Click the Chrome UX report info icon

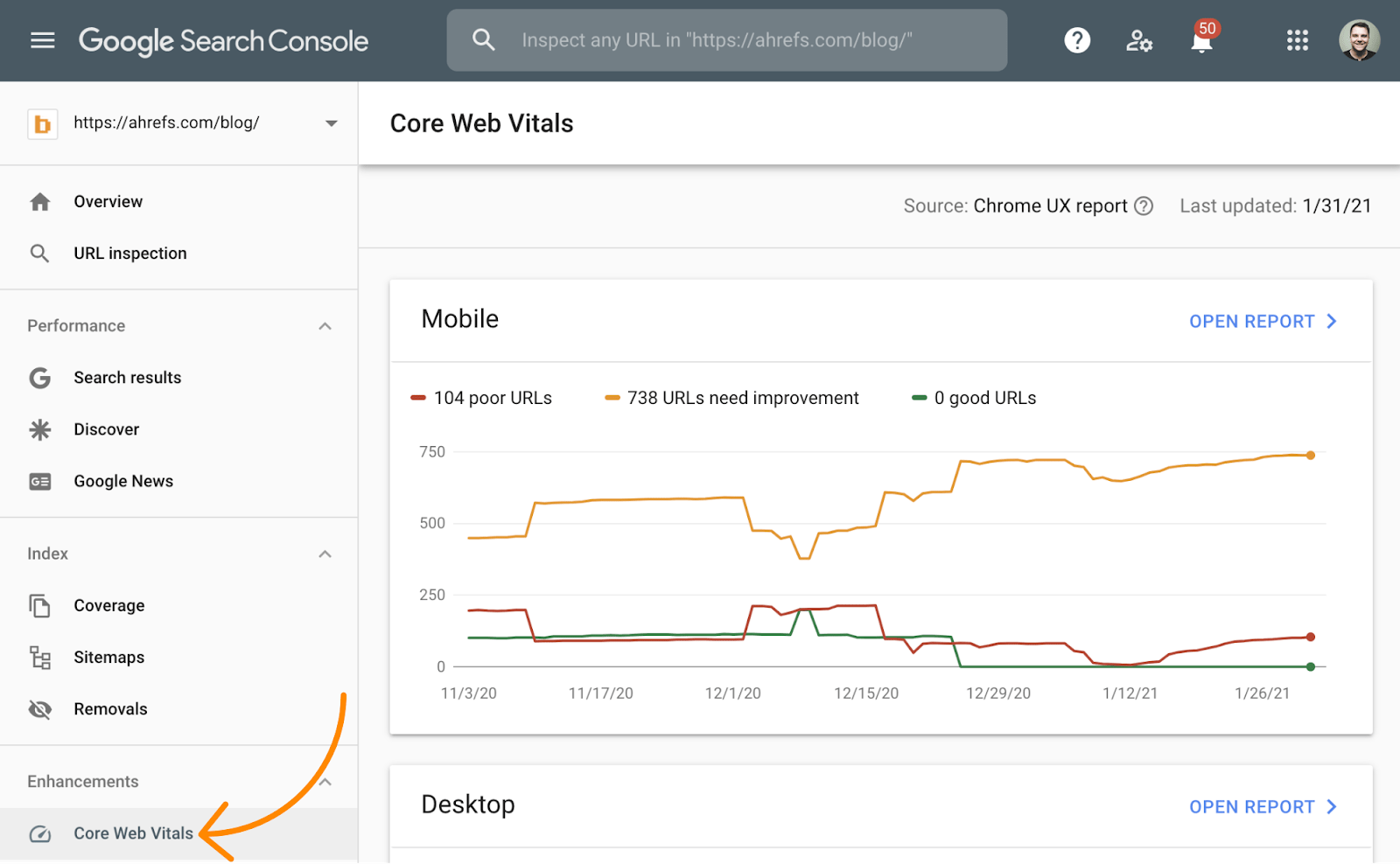pos(1144,206)
